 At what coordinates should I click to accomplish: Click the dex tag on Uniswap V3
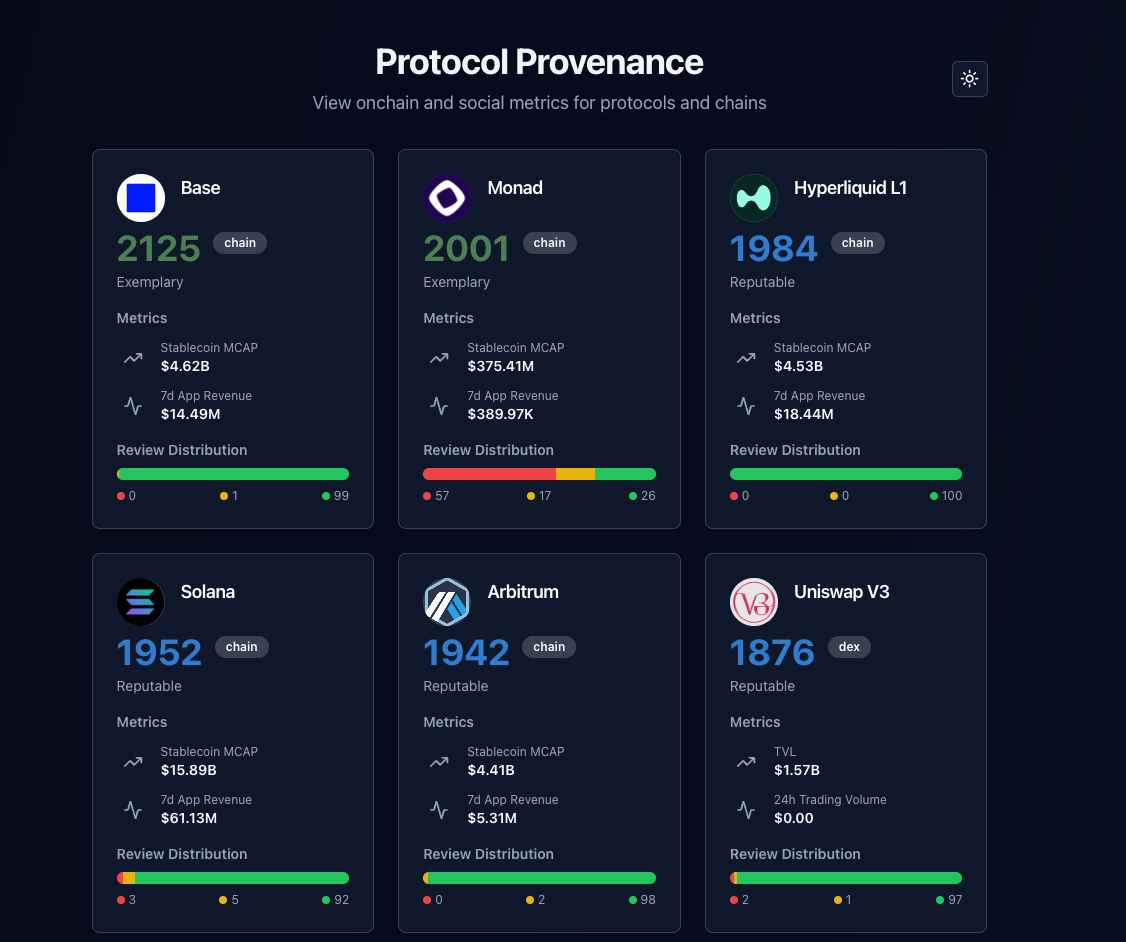849,647
